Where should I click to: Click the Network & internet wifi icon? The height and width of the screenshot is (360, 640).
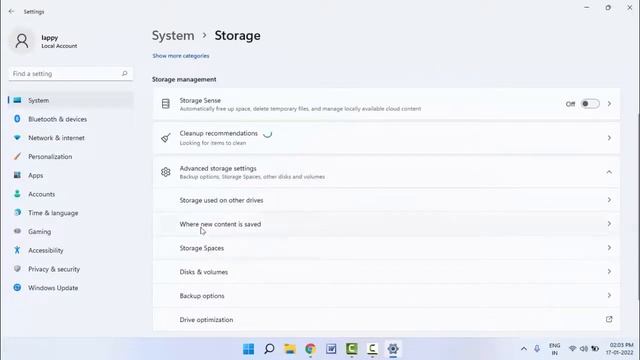coord(17,138)
